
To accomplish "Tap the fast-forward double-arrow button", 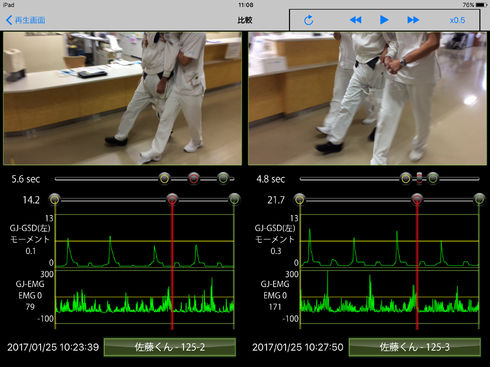I will [413, 20].
